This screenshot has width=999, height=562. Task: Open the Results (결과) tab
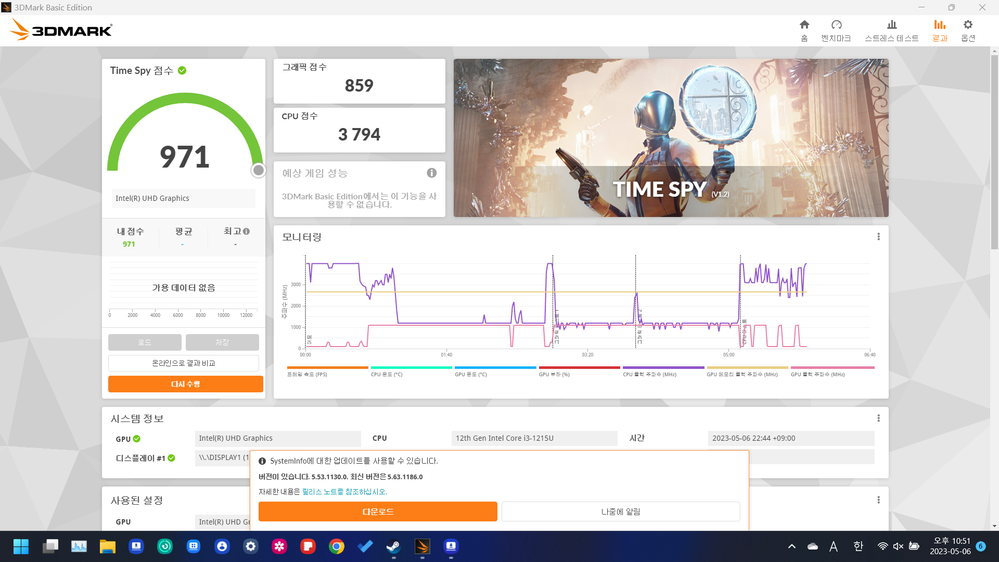click(940, 30)
